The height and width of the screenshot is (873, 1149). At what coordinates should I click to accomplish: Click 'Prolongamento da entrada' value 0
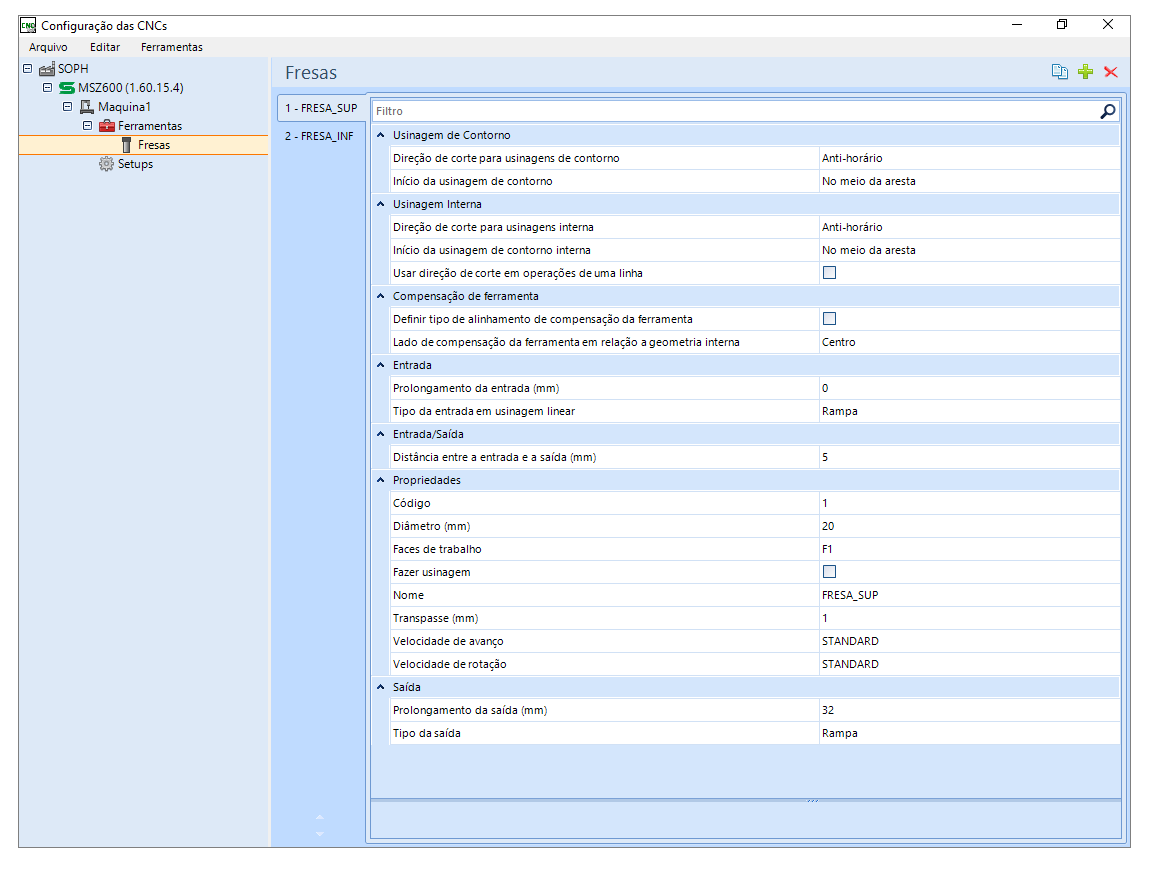[x=969, y=388]
